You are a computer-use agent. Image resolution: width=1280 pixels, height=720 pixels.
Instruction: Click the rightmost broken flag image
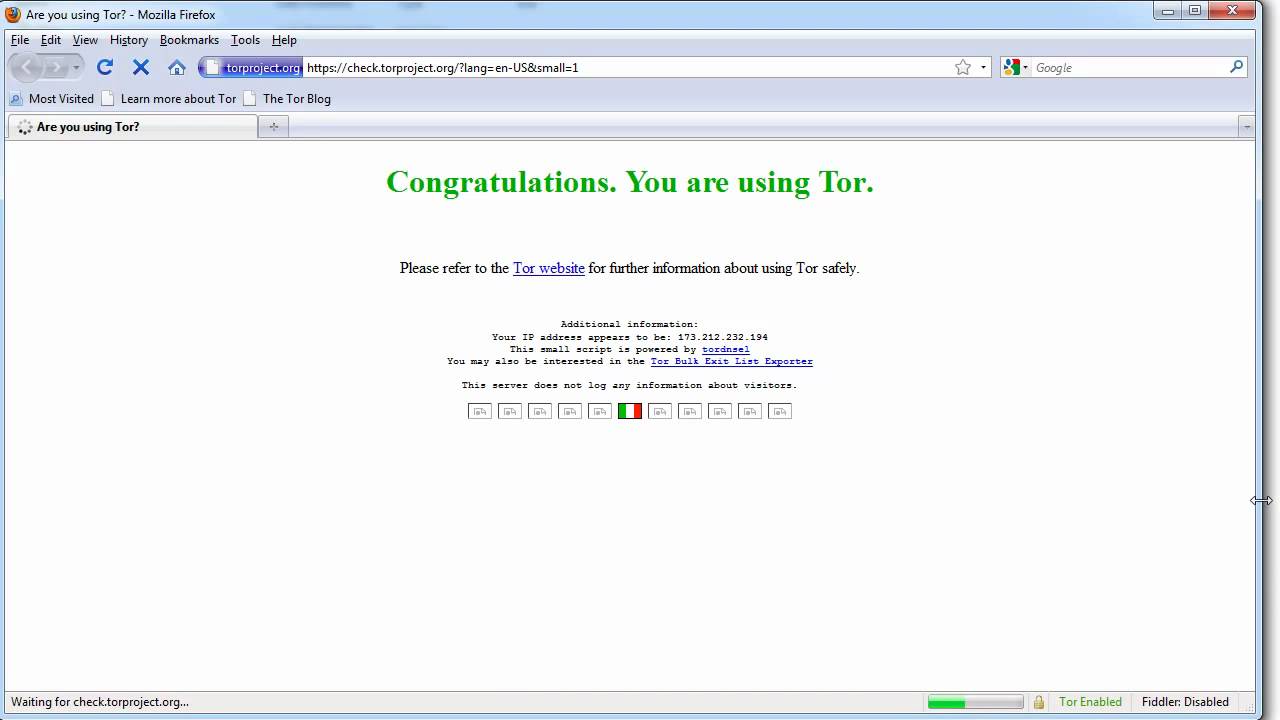click(780, 411)
